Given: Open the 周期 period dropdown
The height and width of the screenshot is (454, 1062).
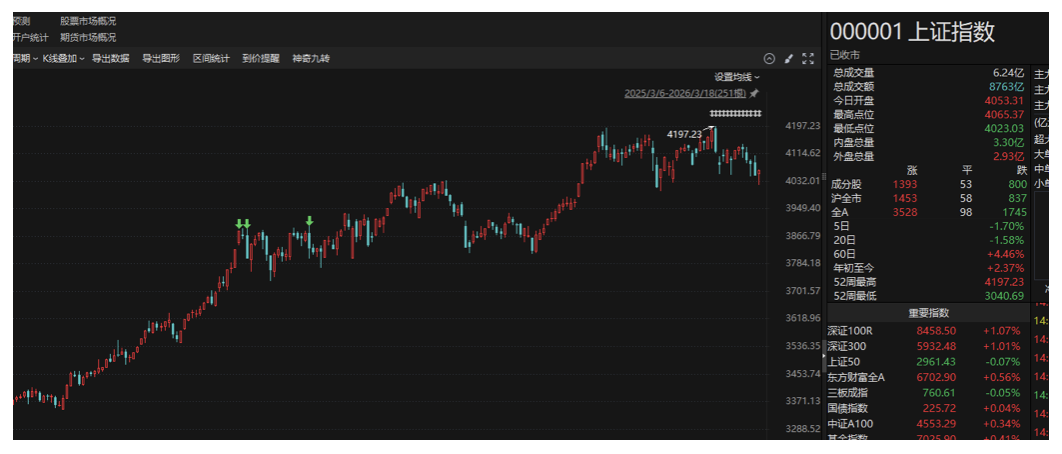Looking at the screenshot, I should coord(25,59).
